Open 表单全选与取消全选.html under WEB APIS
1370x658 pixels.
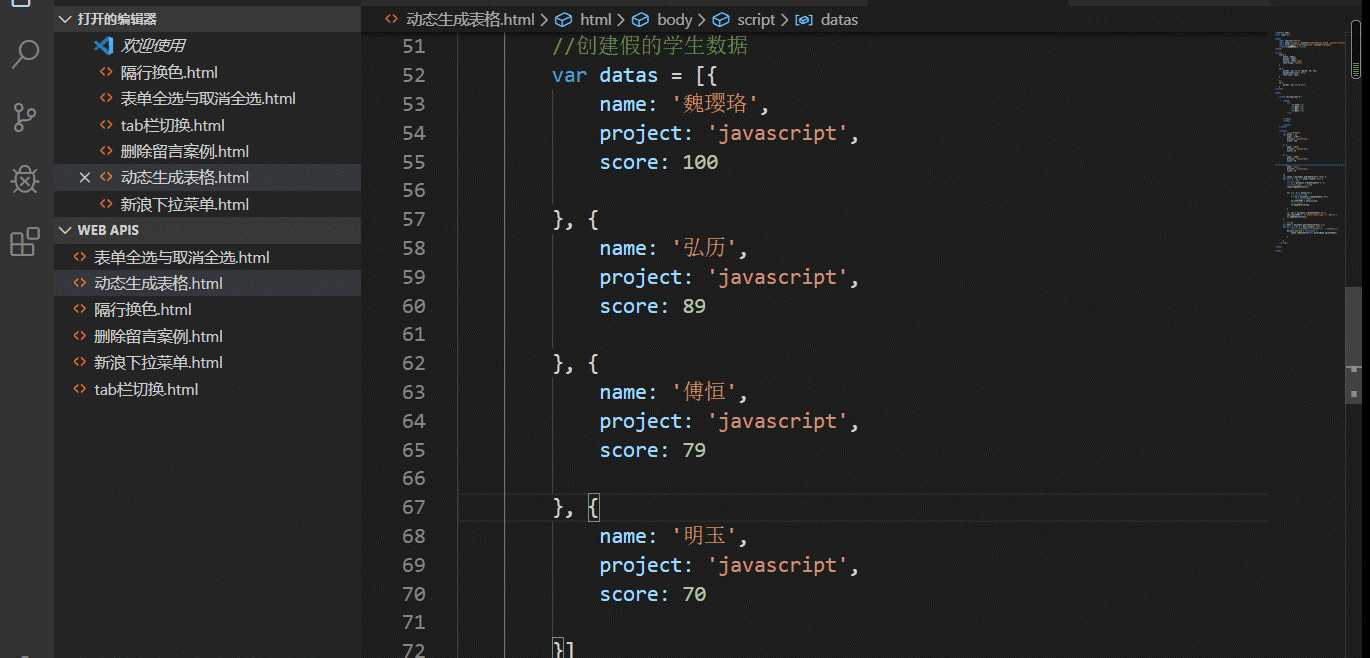[182, 257]
